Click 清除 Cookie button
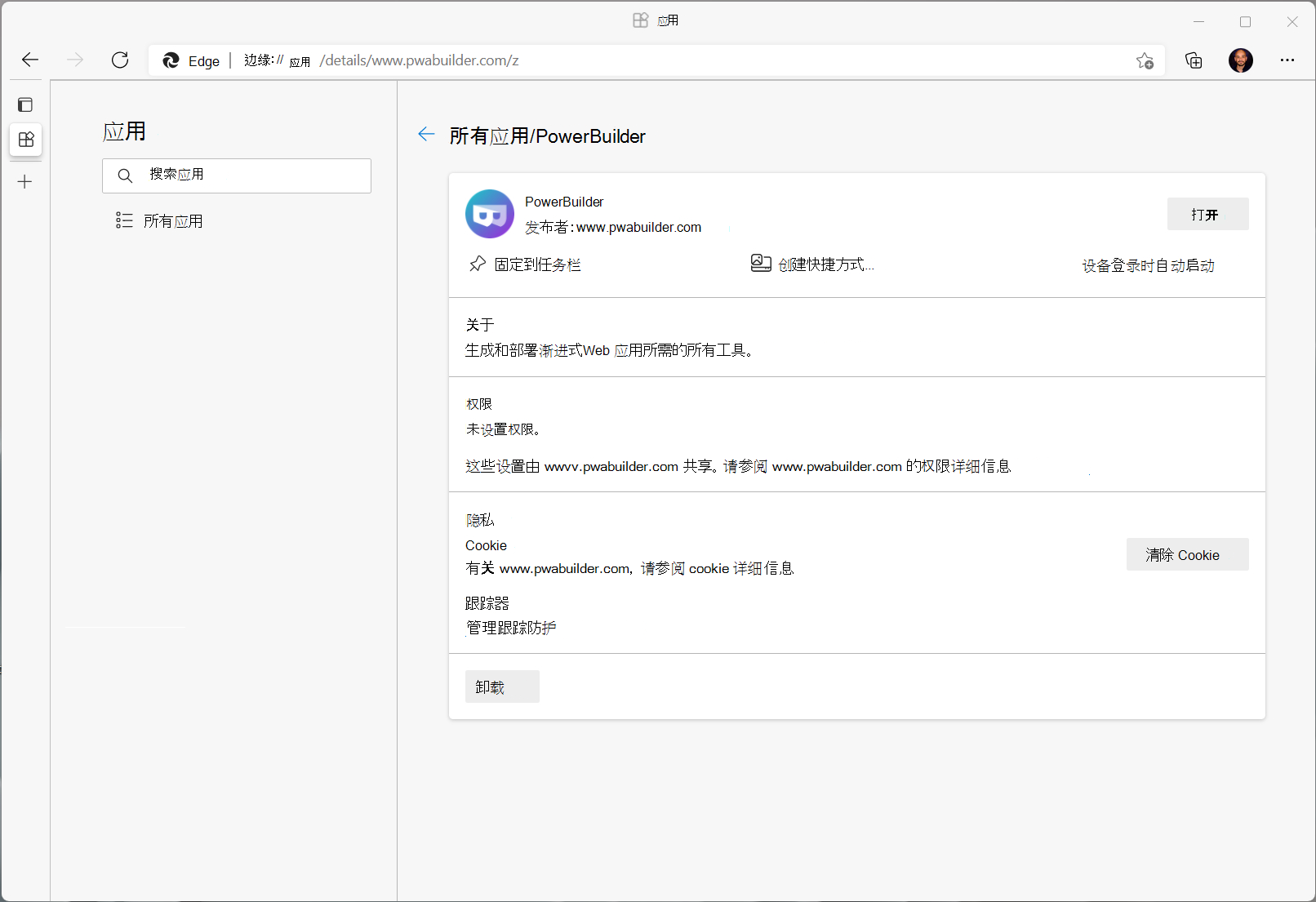1316x902 pixels. (x=1187, y=554)
